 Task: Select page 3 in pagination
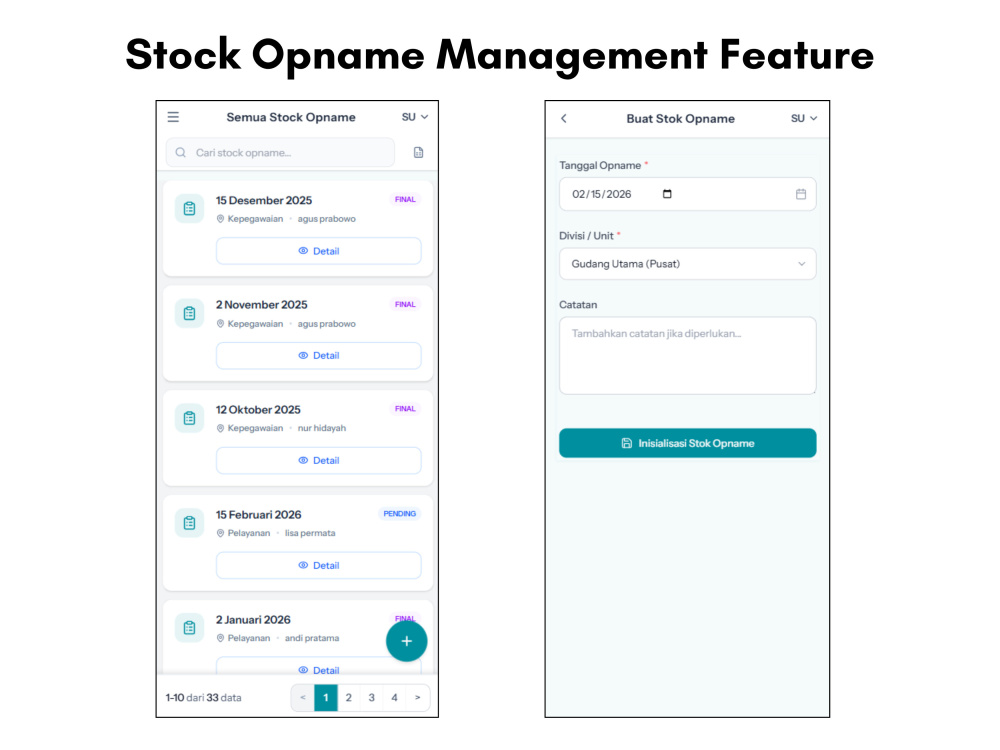coord(372,698)
